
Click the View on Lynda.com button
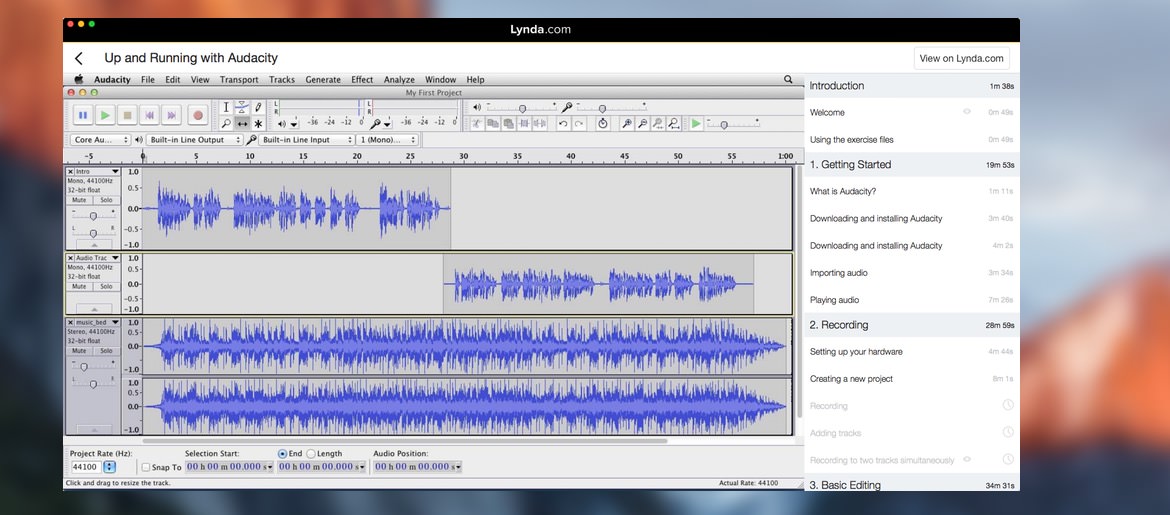point(961,58)
